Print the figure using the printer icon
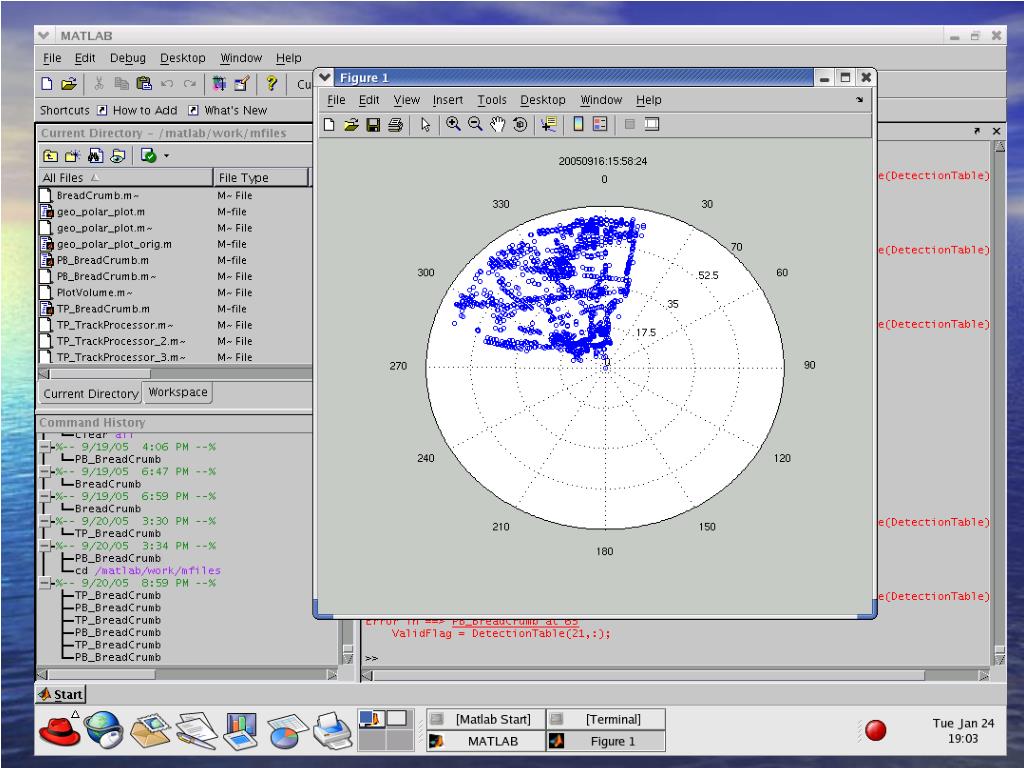This screenshot has height=768, width=1024. tap(395, 124)
